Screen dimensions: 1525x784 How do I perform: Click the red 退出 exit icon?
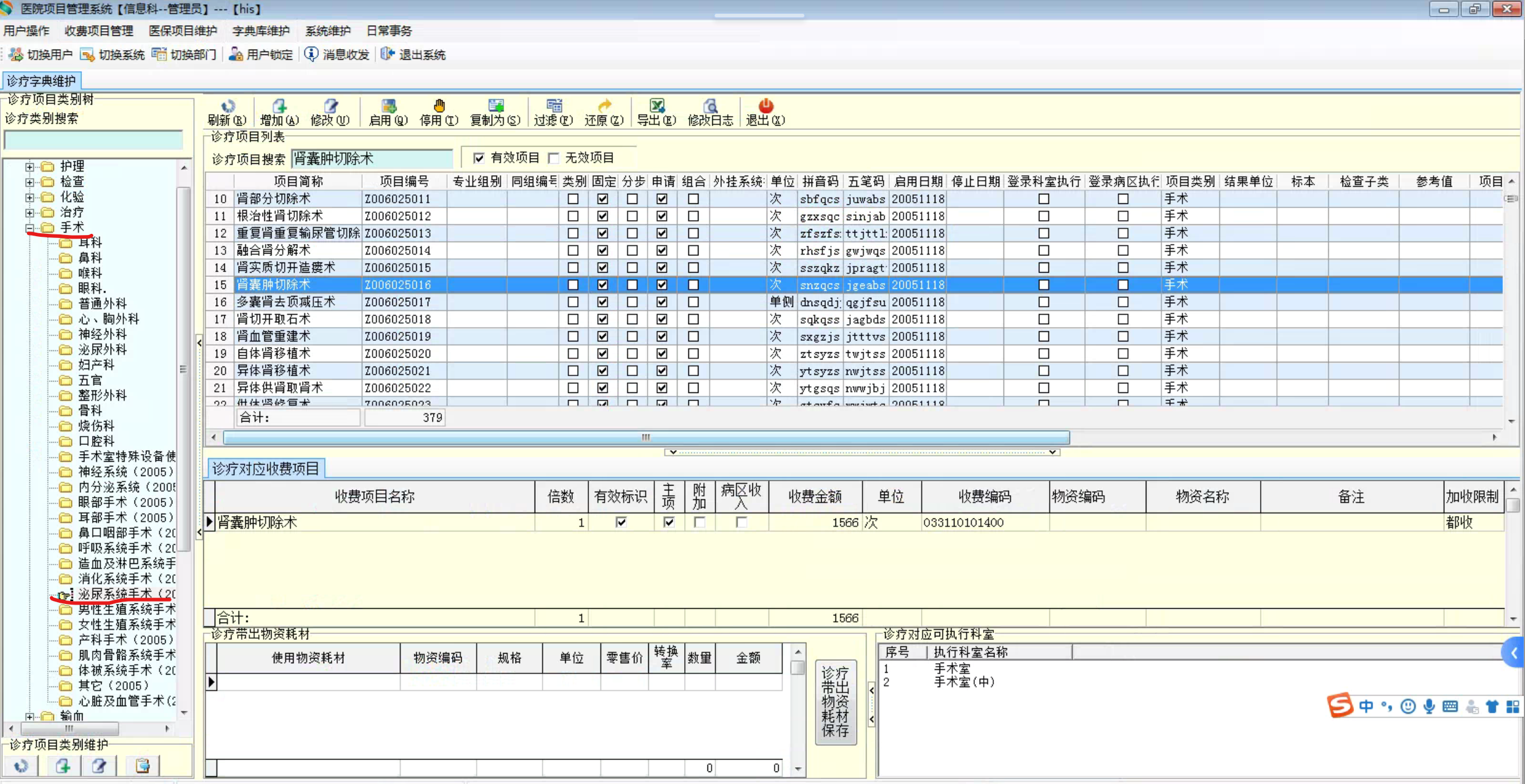765,106
